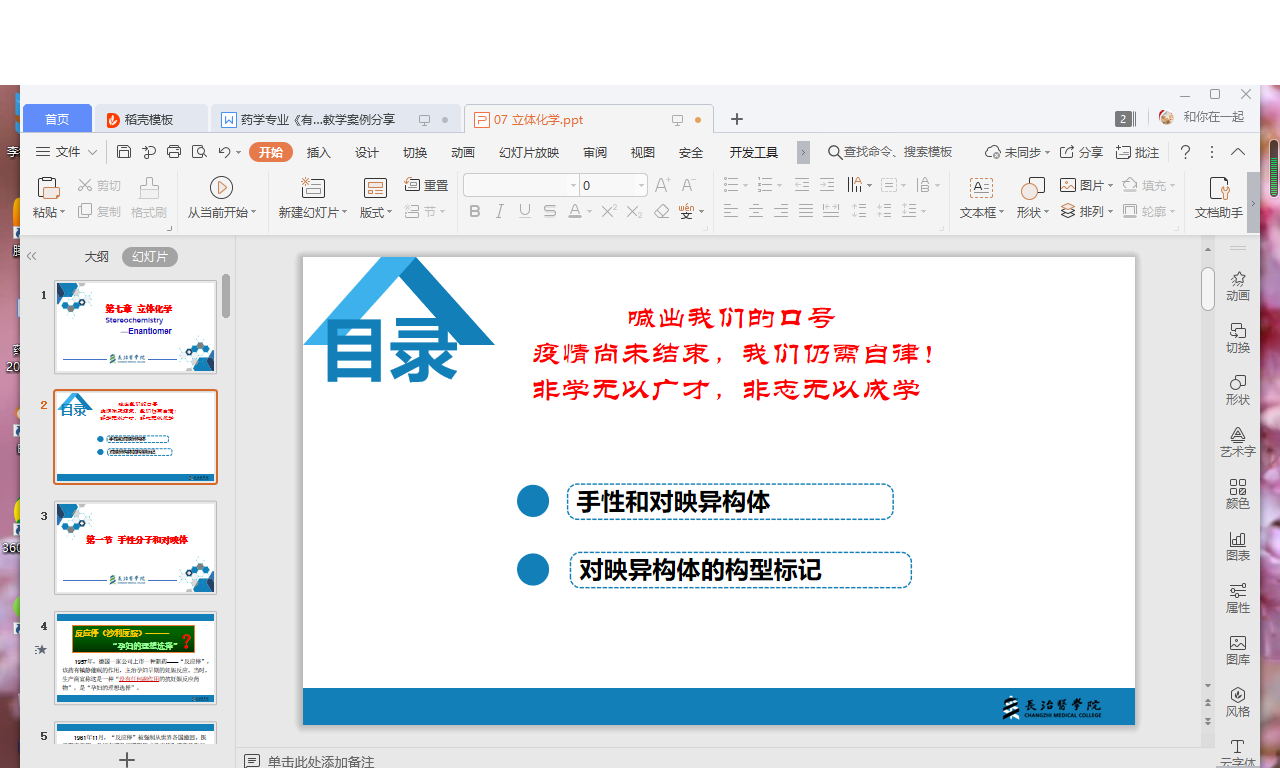This screenshot has height=768, width=1280.
Task: Toggle underline text formatting
Action: (525, 211)
